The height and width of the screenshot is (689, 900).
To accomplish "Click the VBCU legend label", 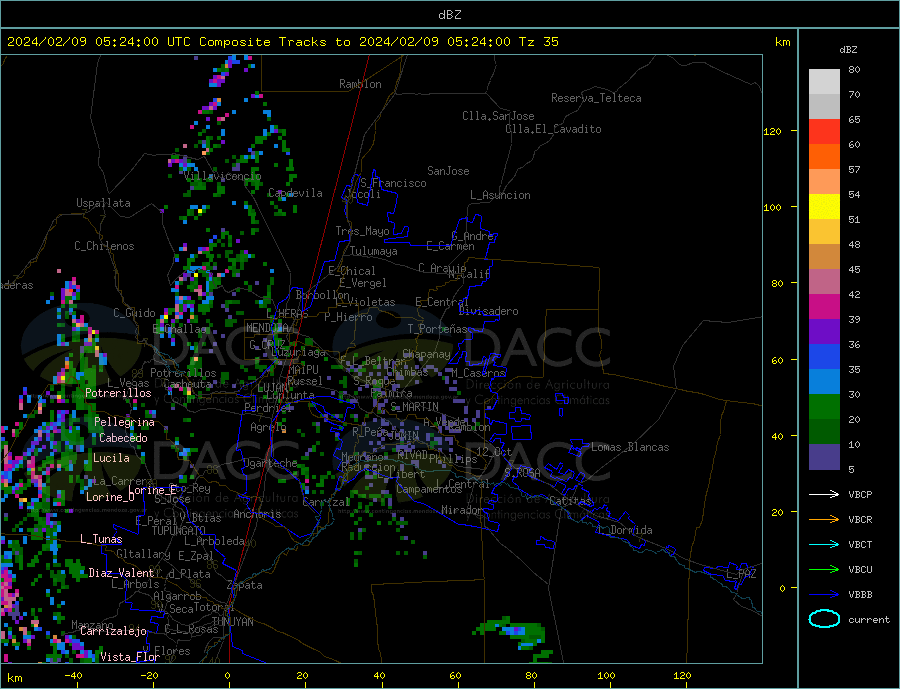I will pyautogui.click(x=860, y=570).
